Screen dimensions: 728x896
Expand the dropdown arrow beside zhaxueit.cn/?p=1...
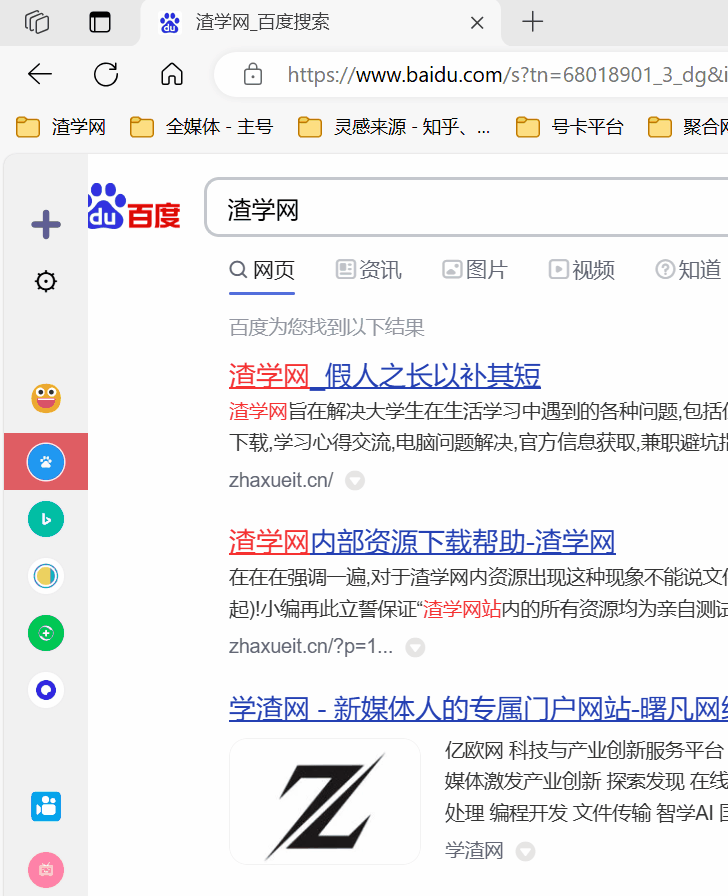pos(415,647)
